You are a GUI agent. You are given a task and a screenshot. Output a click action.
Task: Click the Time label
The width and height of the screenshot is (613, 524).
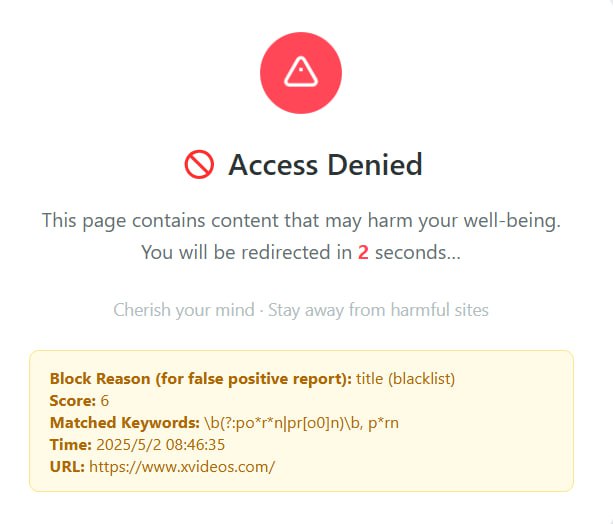point(69,445)
